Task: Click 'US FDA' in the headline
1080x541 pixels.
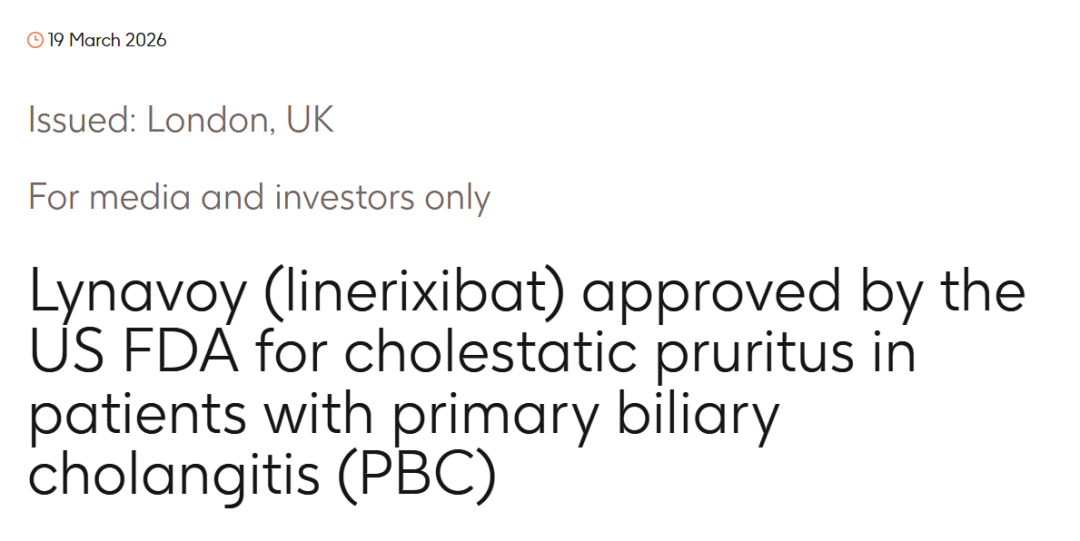Action: click(130, 354)
